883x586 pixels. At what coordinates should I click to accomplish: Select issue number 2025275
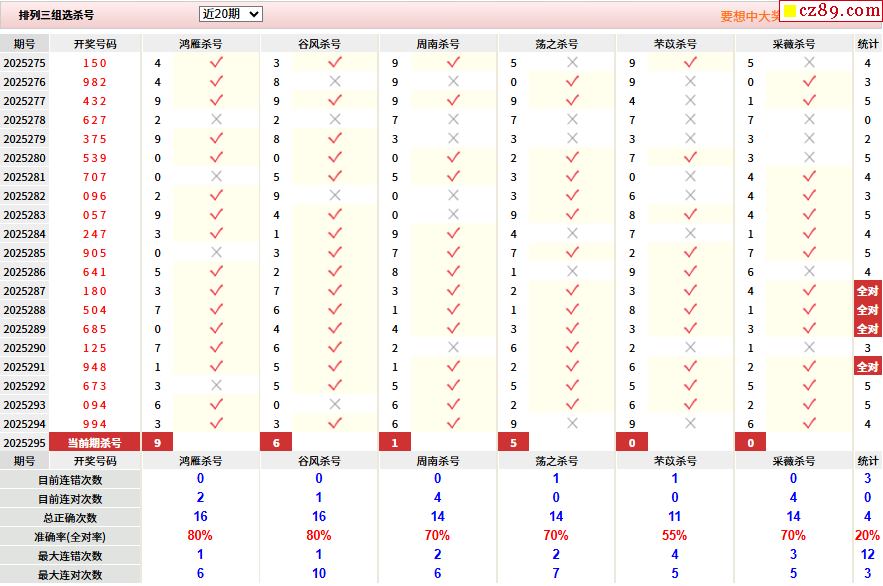point(24,63)
